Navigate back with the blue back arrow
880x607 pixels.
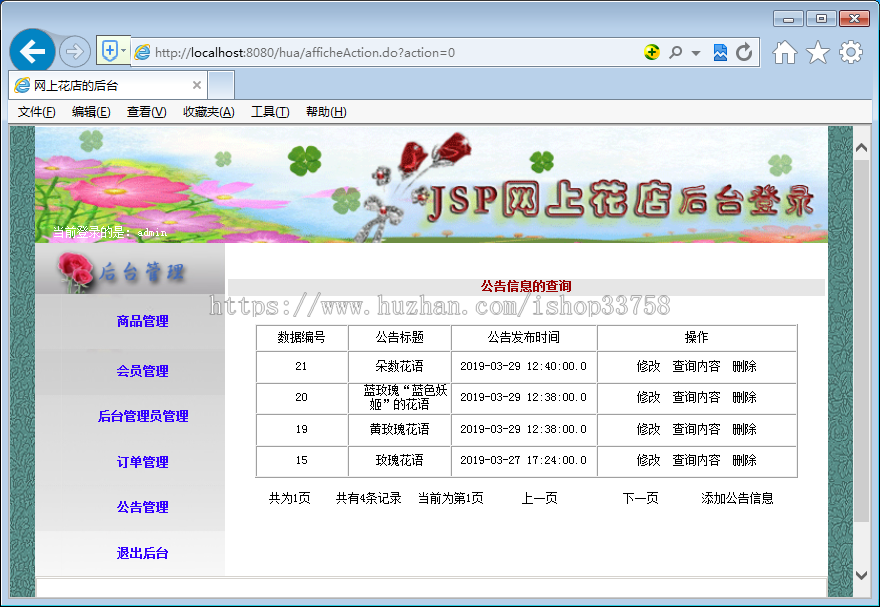tap(33, 51)
